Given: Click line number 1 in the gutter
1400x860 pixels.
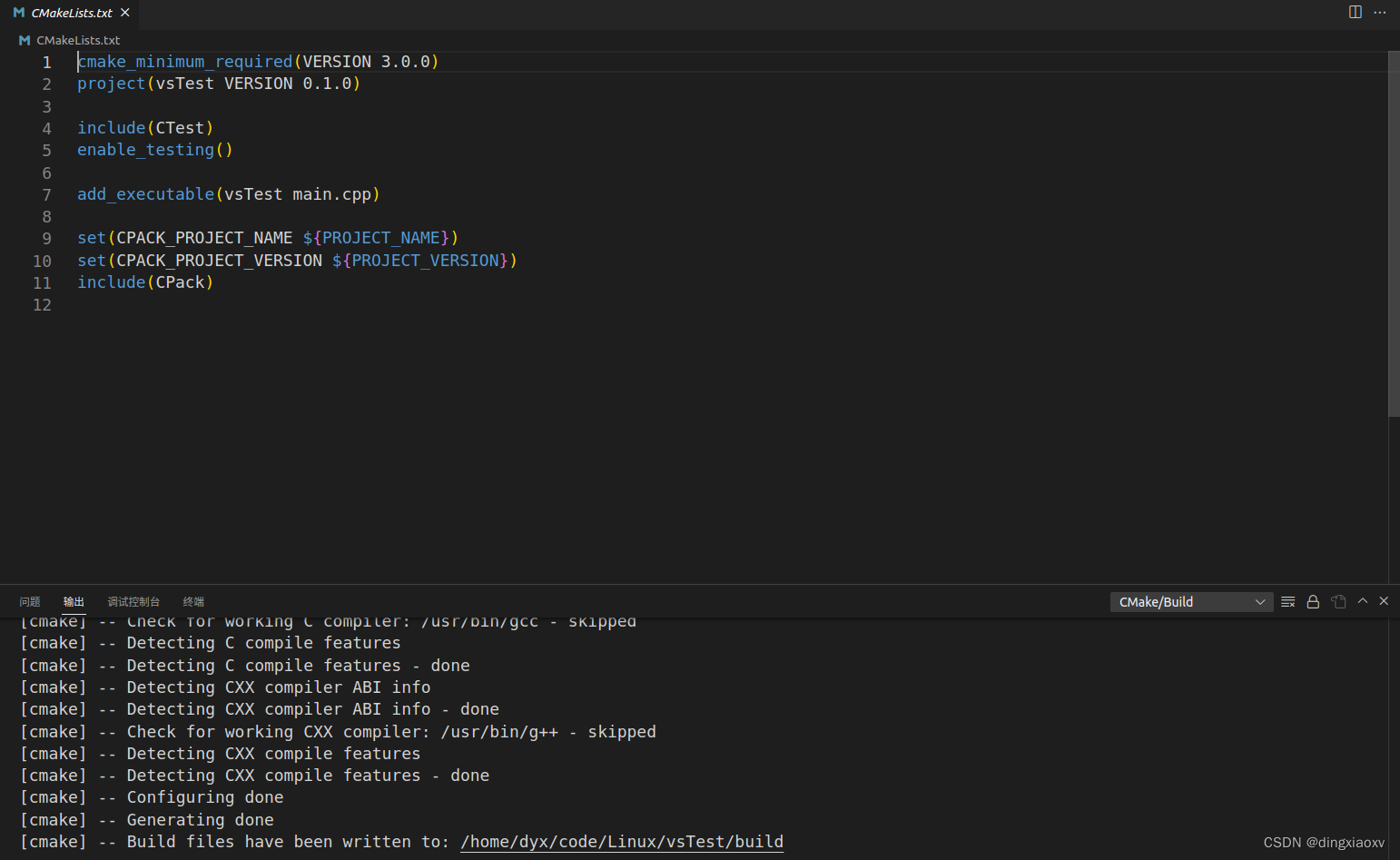Looking at the screenshot, I should pyautogui.click(x=46, y=62).
